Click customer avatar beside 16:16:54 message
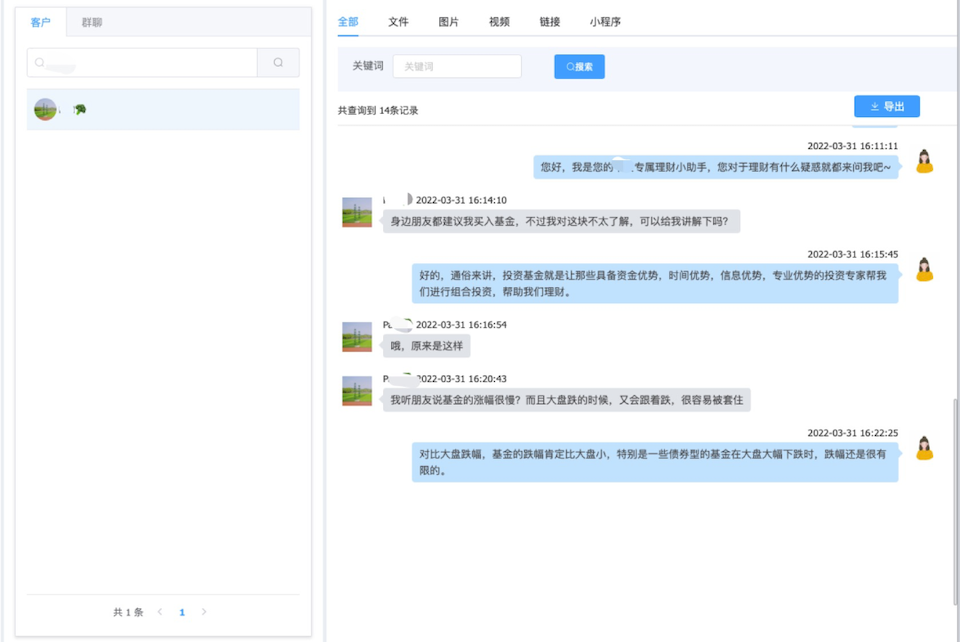This screenshot has height=642, width=960. (x=357, y=337)
